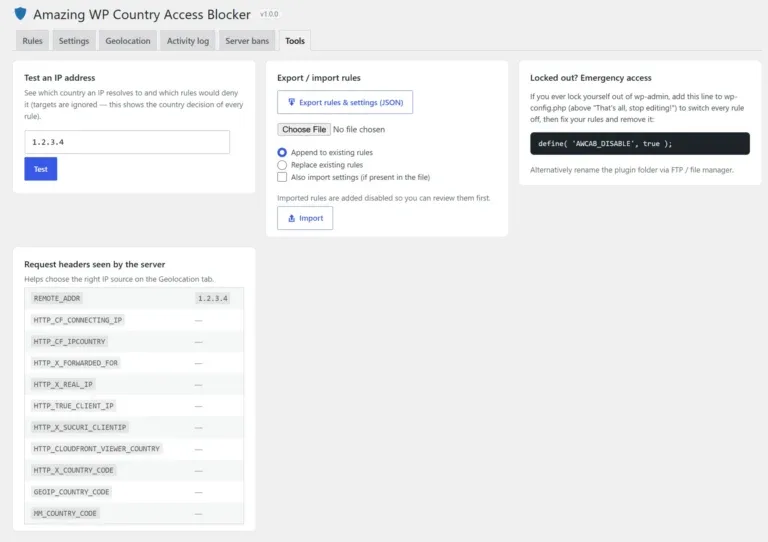
Task: Click the REMOTE_ADDR header name
Action: coord(57,298)
